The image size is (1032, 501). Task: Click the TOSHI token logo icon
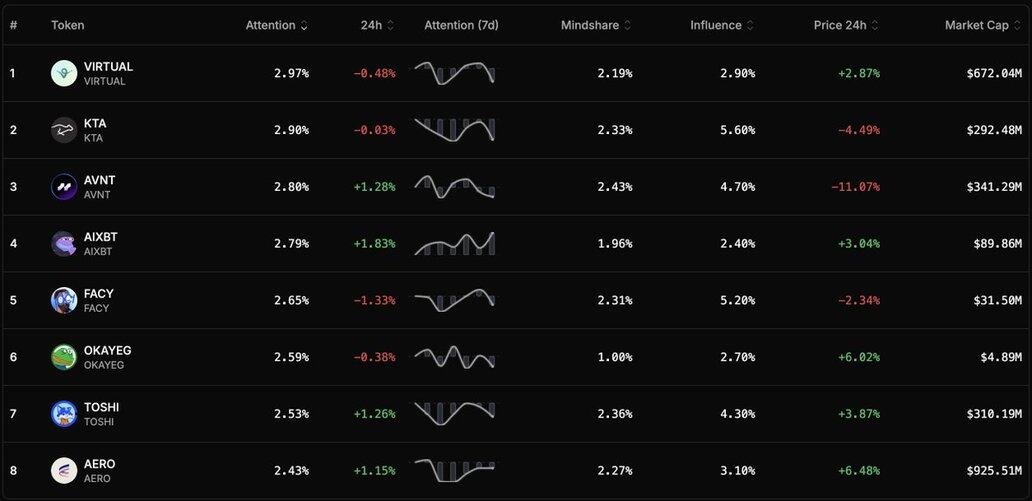coord(64,414)
